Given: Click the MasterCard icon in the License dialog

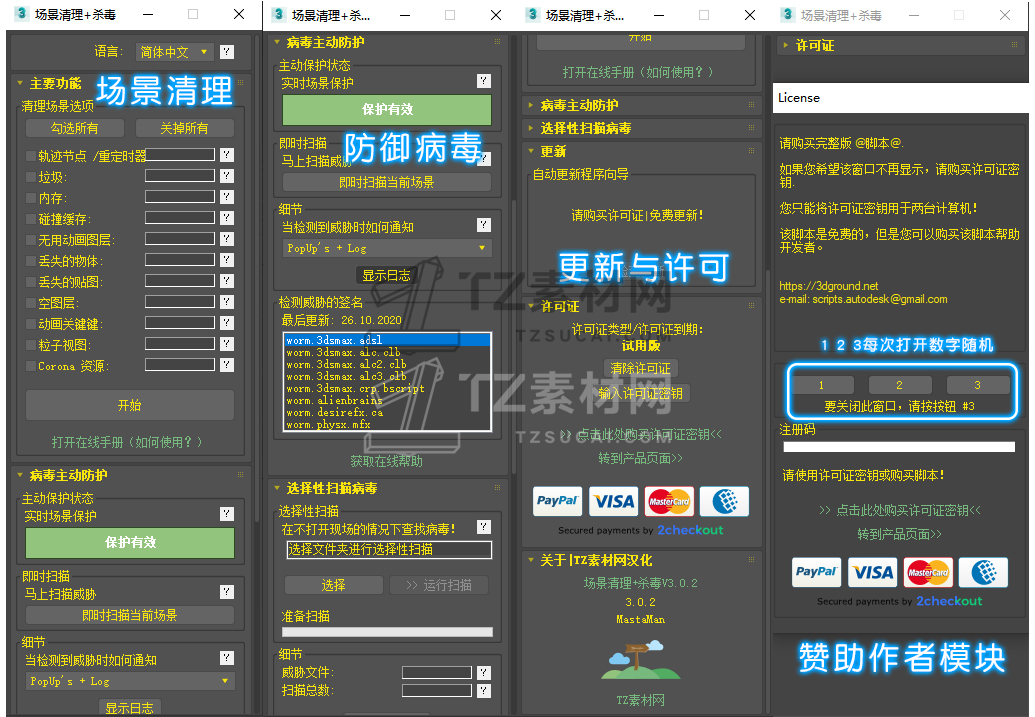Looking at the screenshot, I should point(927,572).
